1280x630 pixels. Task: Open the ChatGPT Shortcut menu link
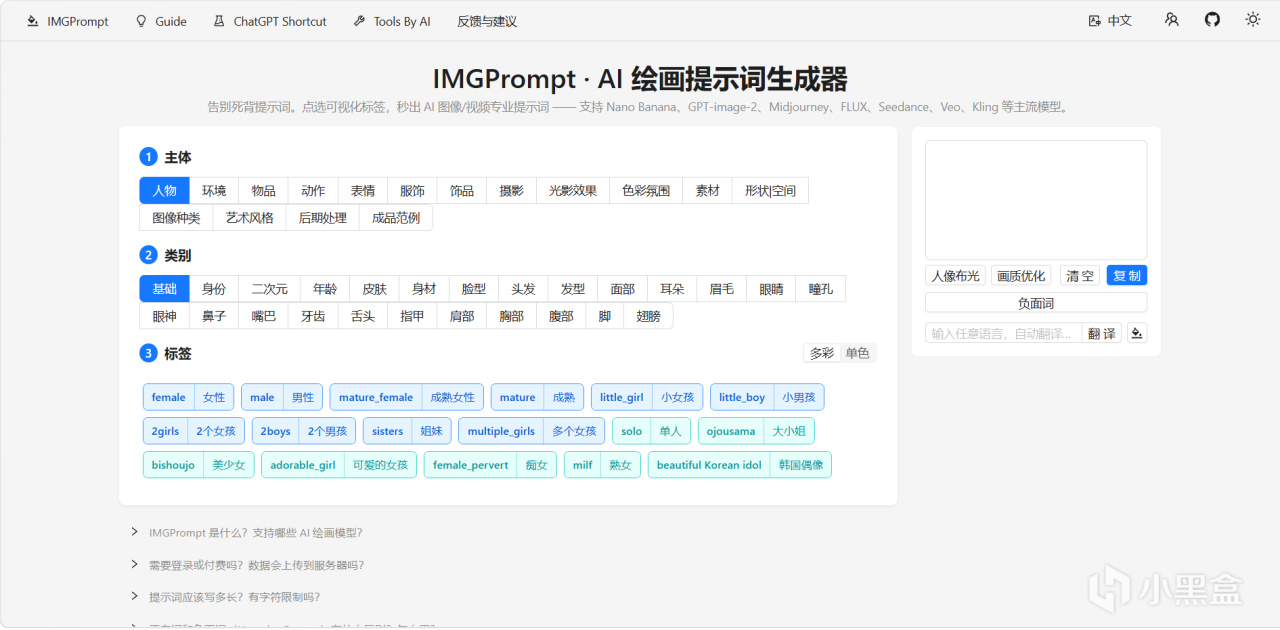pyautogui.click(x=269, y=21)
